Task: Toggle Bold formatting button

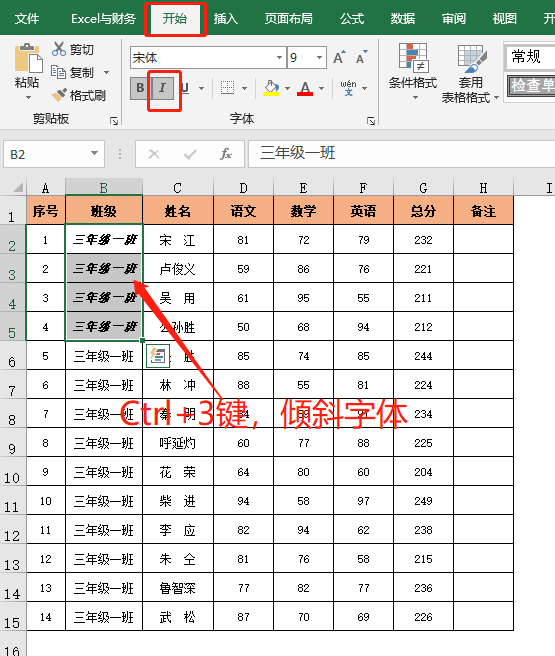Action: pos(140,88)
